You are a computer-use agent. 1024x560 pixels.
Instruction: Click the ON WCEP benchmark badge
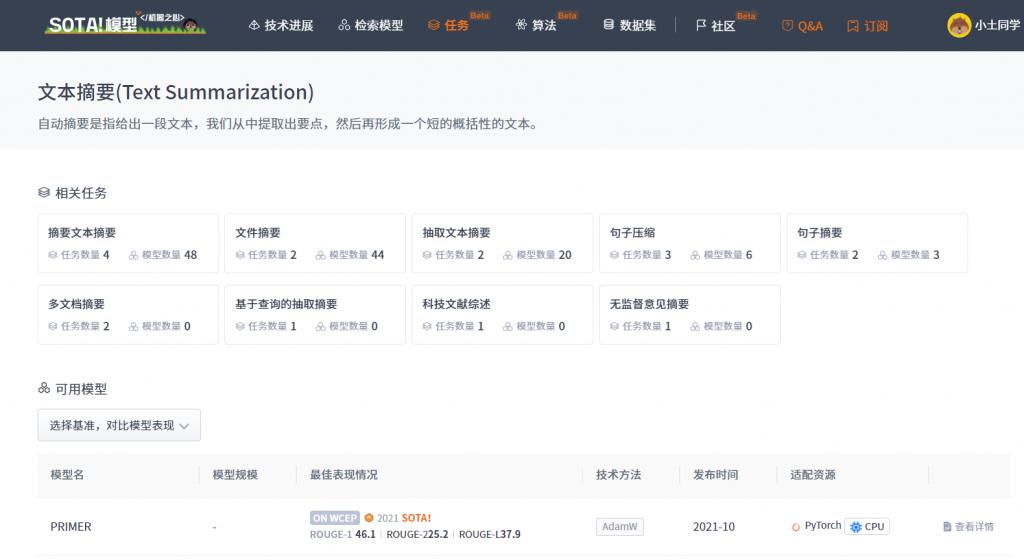pyautogui.click(x=335, y=518)
